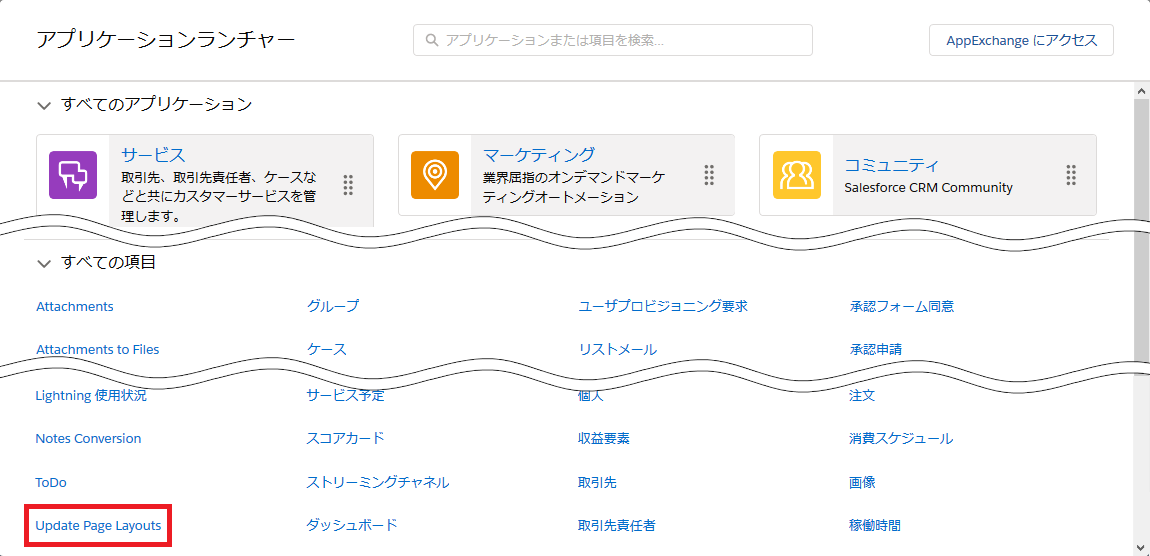Open the リストメール item
Screen dimensions: 1150x556
click(x=618, y=349)
